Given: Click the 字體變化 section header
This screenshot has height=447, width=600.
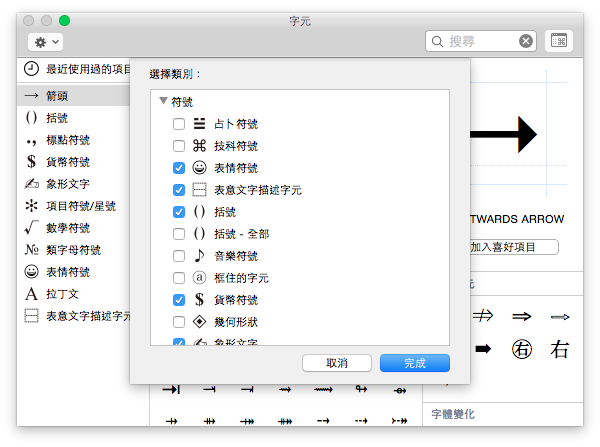Looking at the screenshot, I should pyautogui.click(x=453, y=414).
